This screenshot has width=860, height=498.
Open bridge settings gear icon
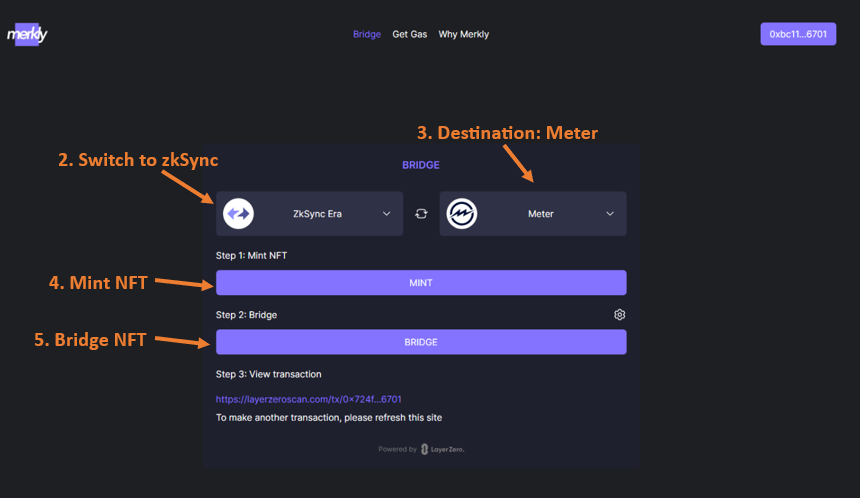pos(619,315)
